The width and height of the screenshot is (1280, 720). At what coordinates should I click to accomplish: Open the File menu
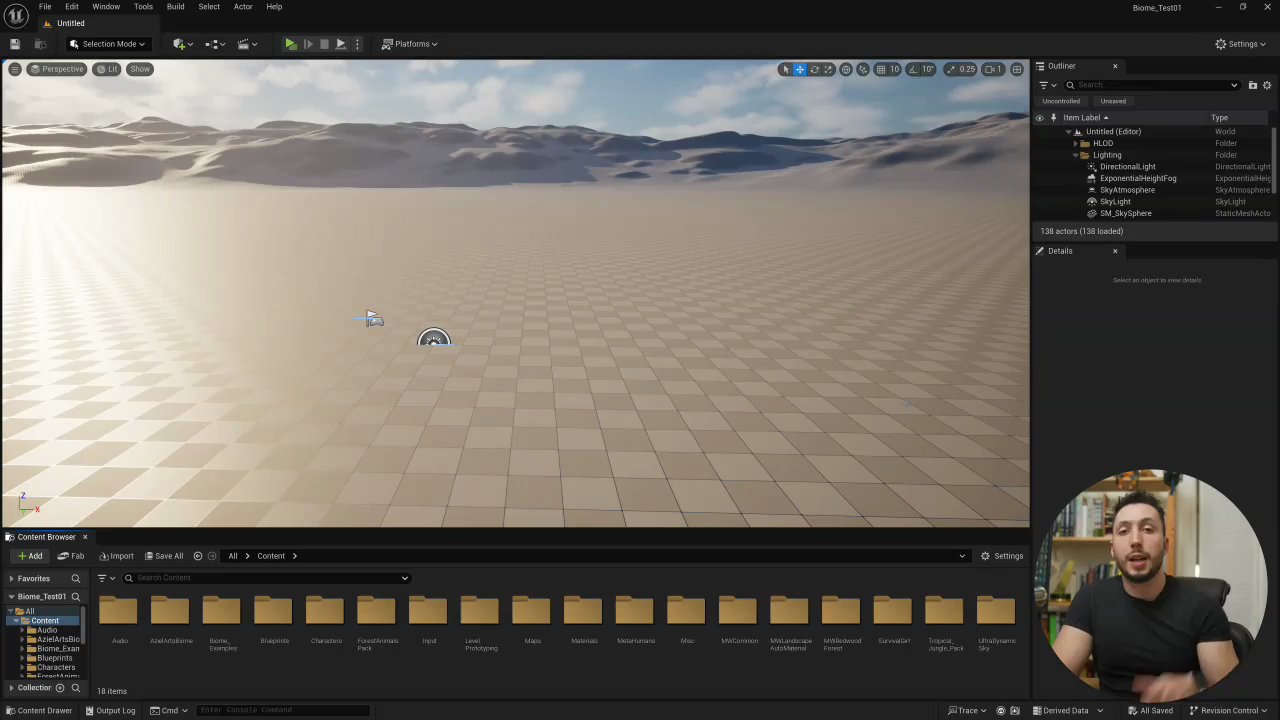[45, 7]
